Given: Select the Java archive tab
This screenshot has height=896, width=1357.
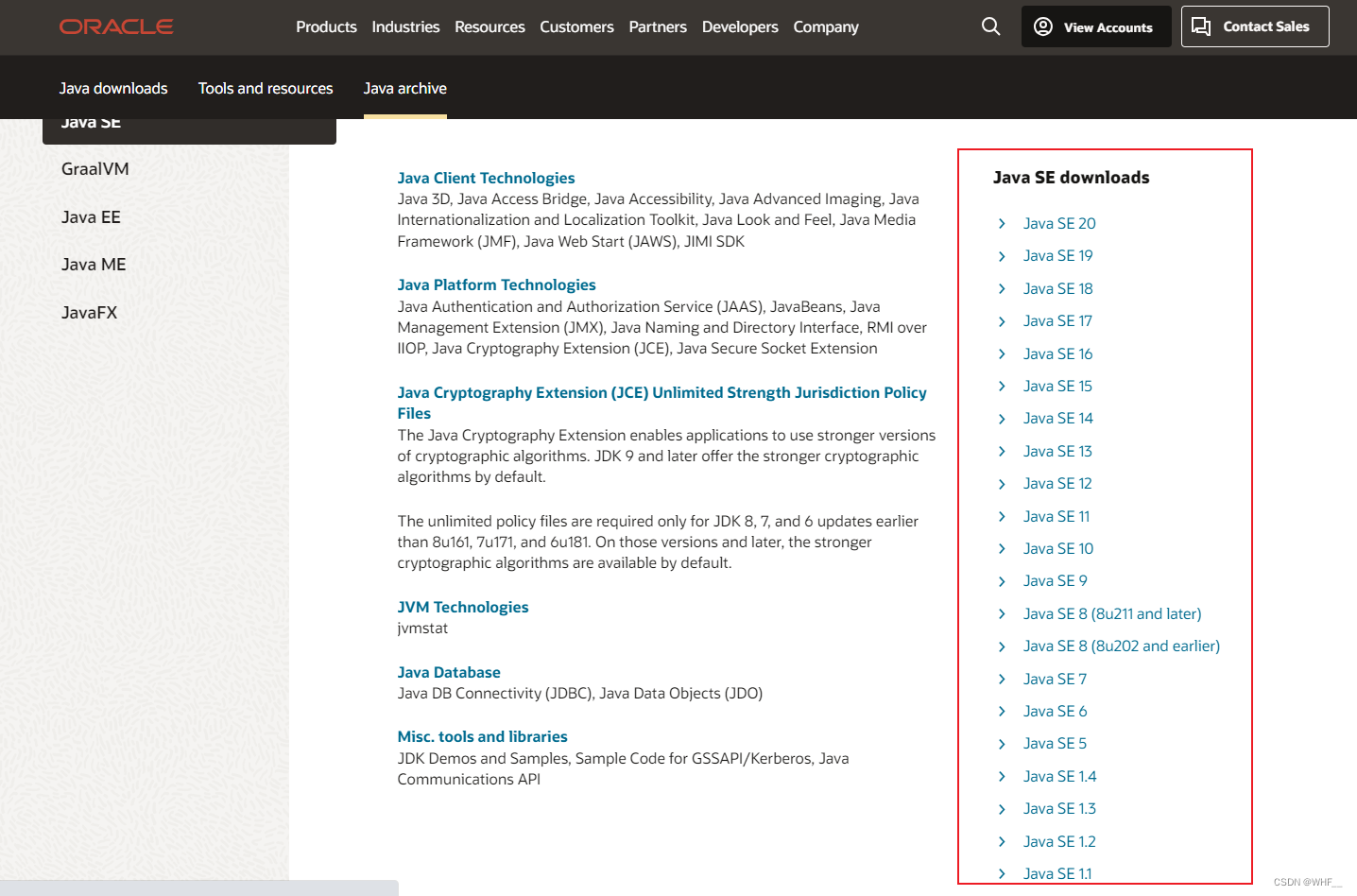Looking at the screenshot, I should coord(405,88).
